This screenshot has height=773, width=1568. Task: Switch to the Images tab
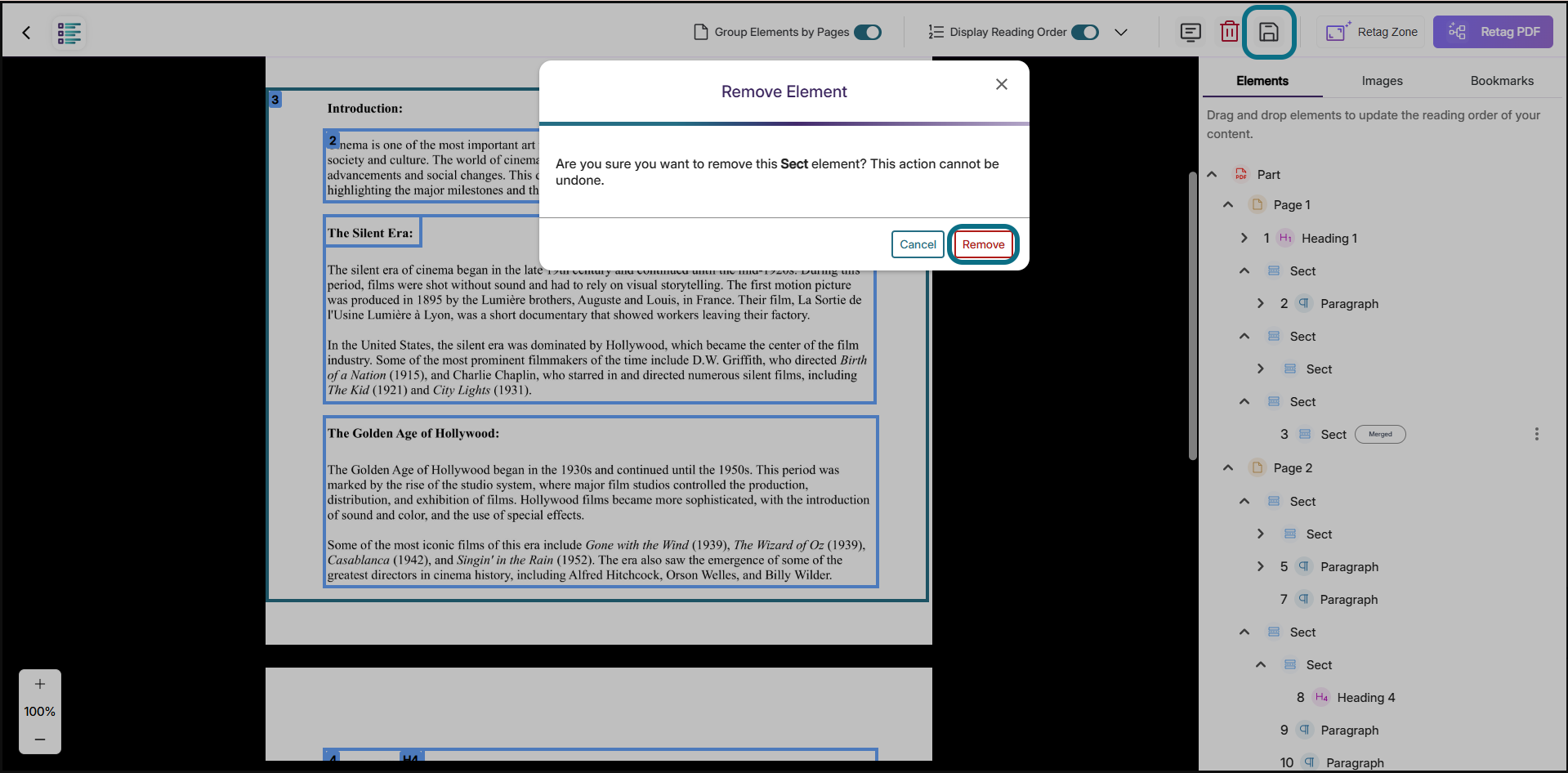point(1382,81)
